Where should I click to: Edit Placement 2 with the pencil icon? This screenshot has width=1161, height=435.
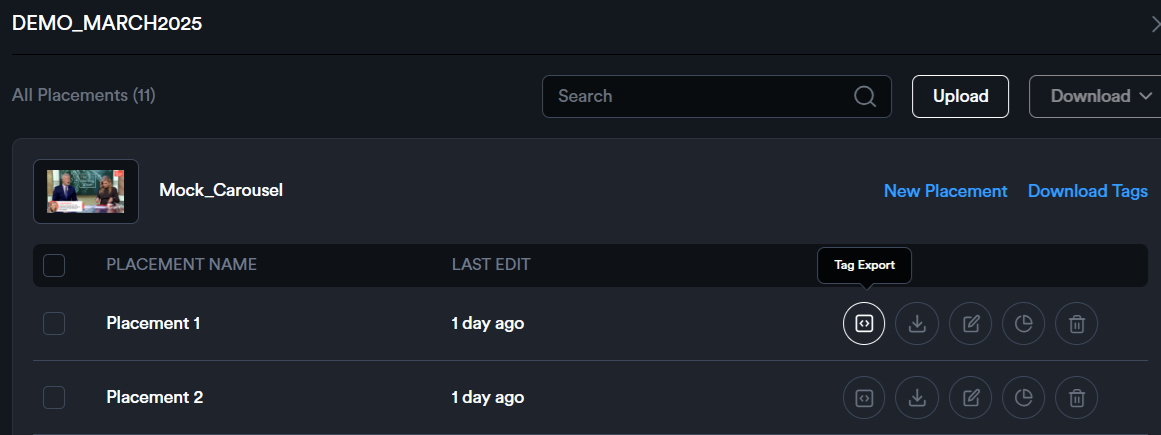pos(970,398)
